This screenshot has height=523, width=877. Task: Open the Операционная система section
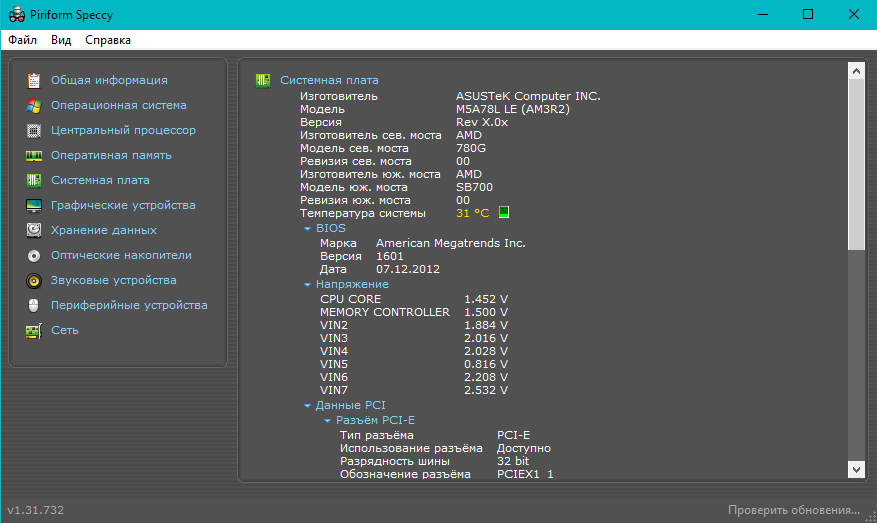pos(119,105)
